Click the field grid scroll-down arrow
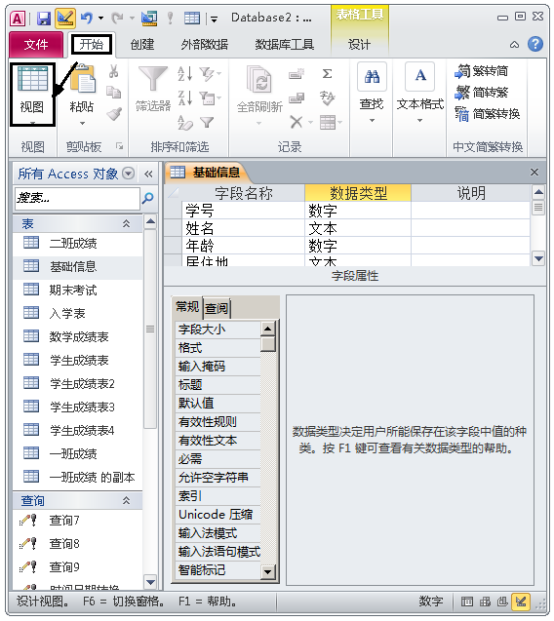Screen dimensions: 554x621 click(538, 259)
